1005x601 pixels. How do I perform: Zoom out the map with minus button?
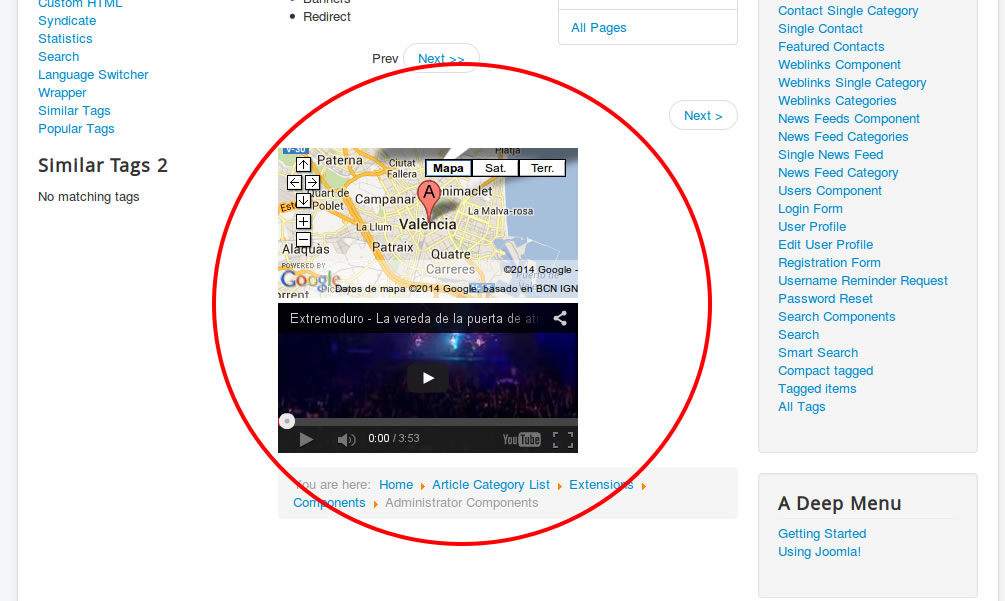(303, 240)
